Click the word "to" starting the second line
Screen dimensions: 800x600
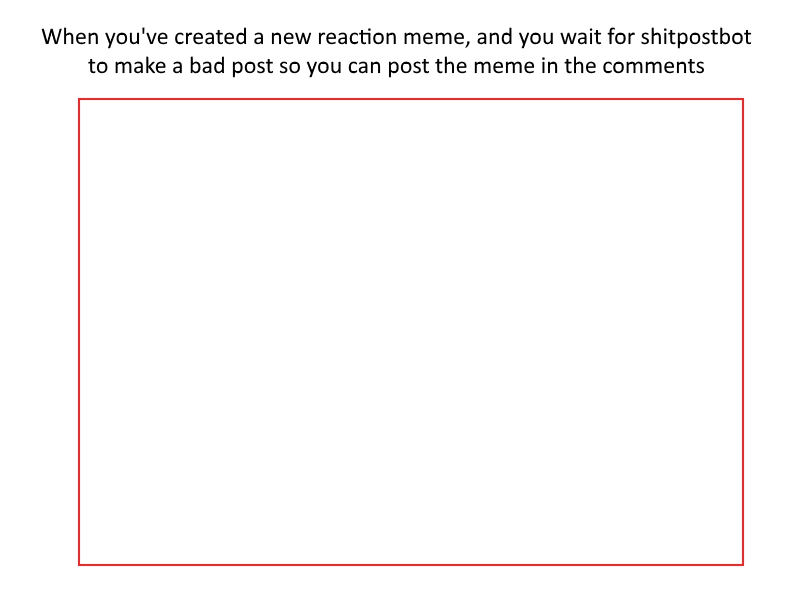[x=97, y=66]
